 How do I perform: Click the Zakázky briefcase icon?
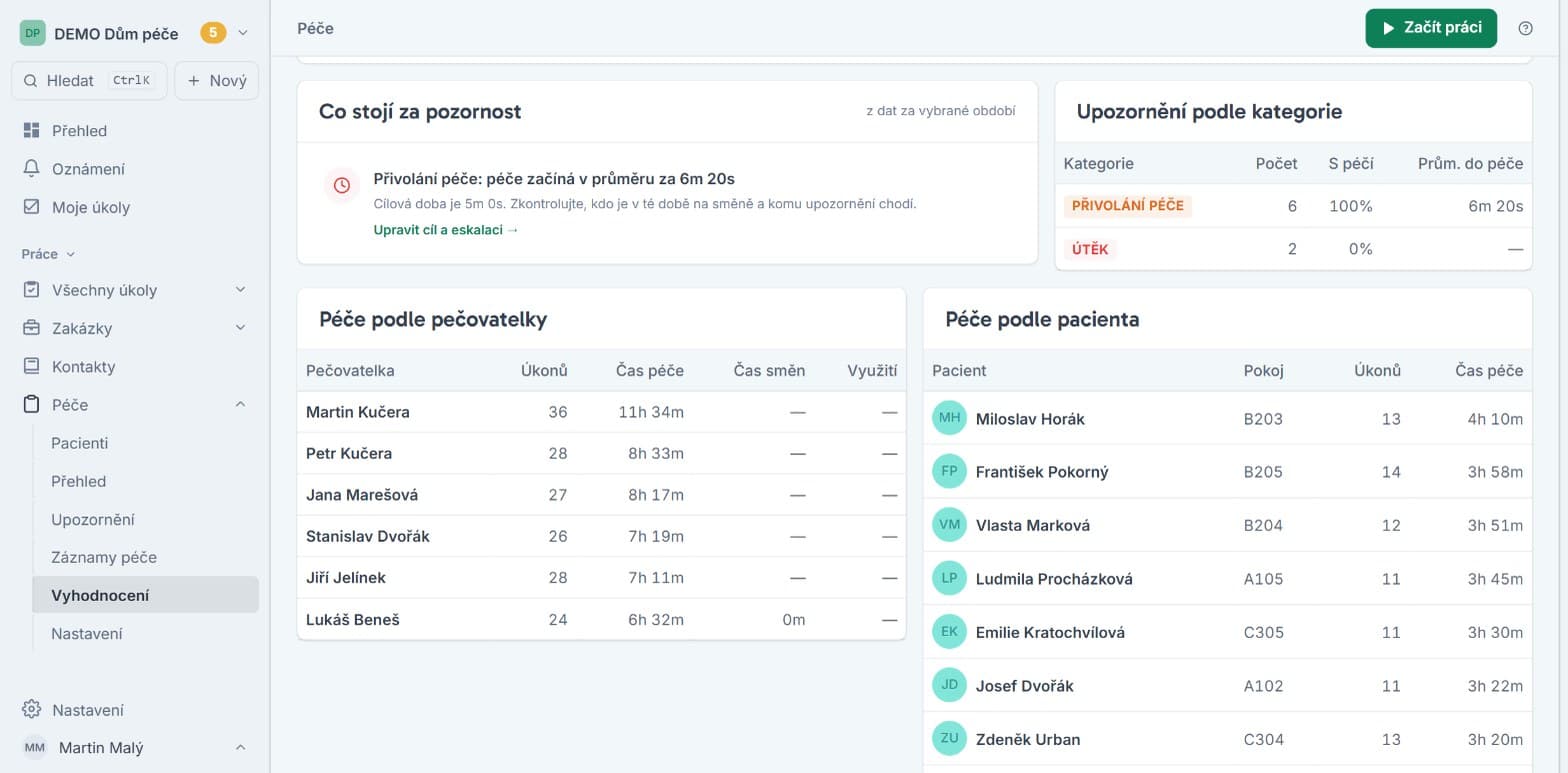click(x=32, y=328)
